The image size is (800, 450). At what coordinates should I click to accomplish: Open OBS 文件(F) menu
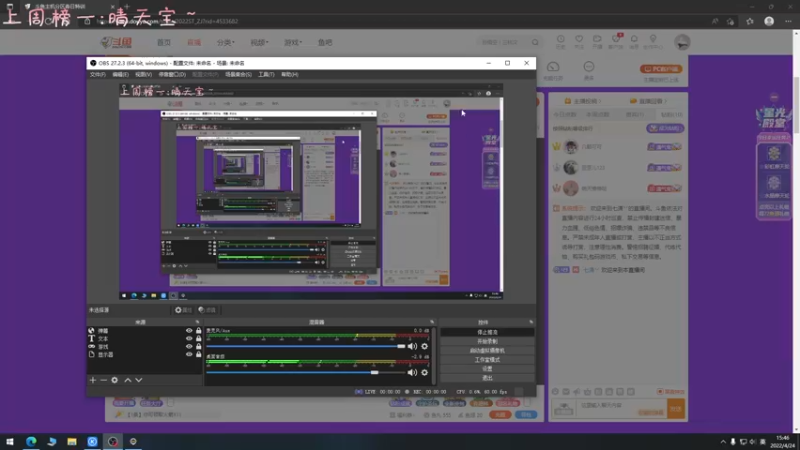(x=97, y=74)
